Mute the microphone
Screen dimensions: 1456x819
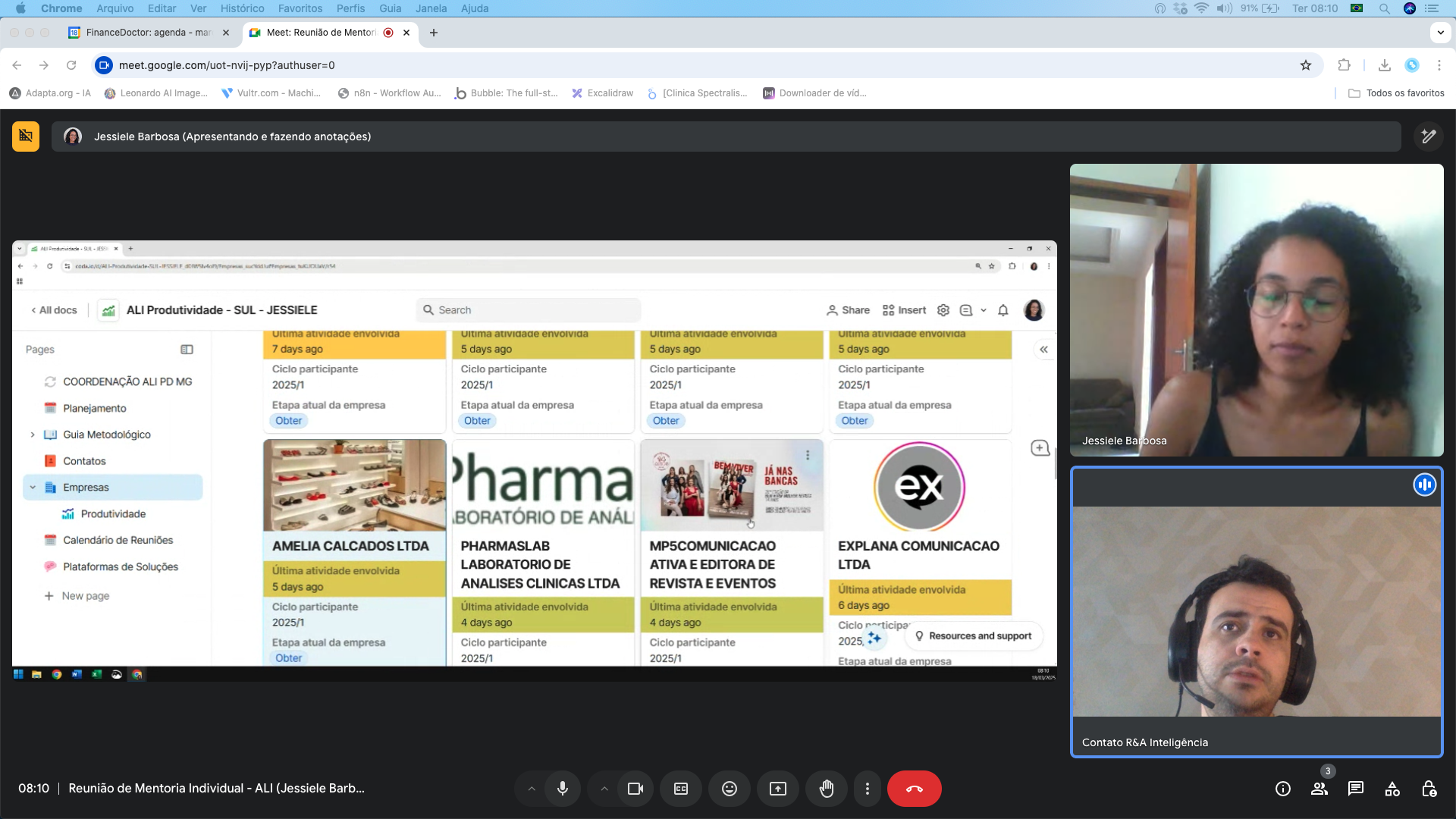tap(562, 789)
